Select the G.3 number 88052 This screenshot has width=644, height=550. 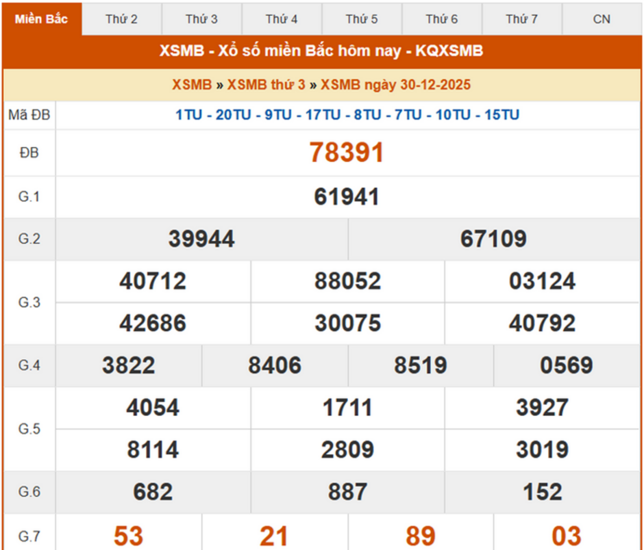(x=348, y=282)
